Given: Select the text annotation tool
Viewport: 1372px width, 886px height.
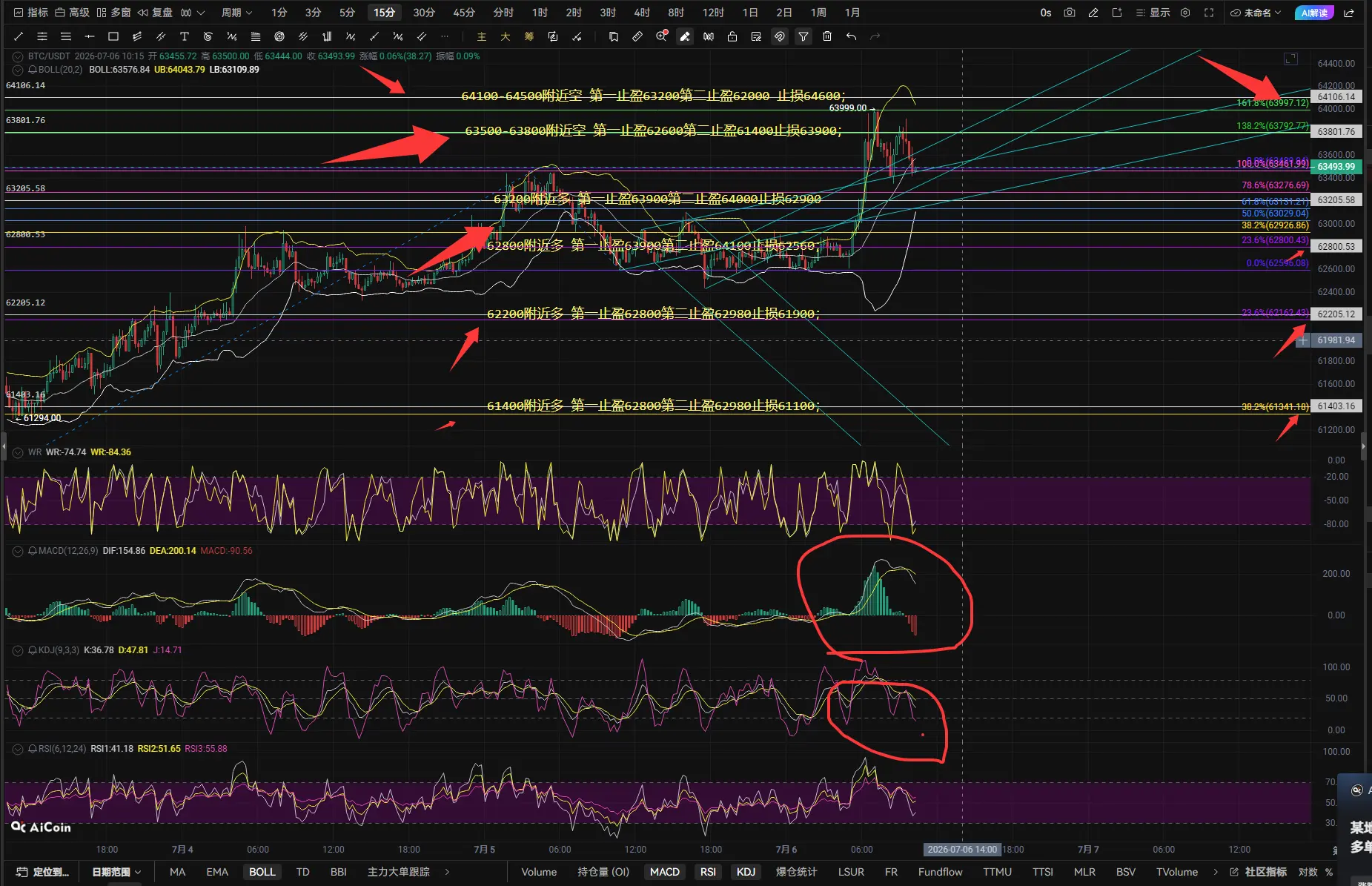Looking at the screenshot, I should [185, 36].
